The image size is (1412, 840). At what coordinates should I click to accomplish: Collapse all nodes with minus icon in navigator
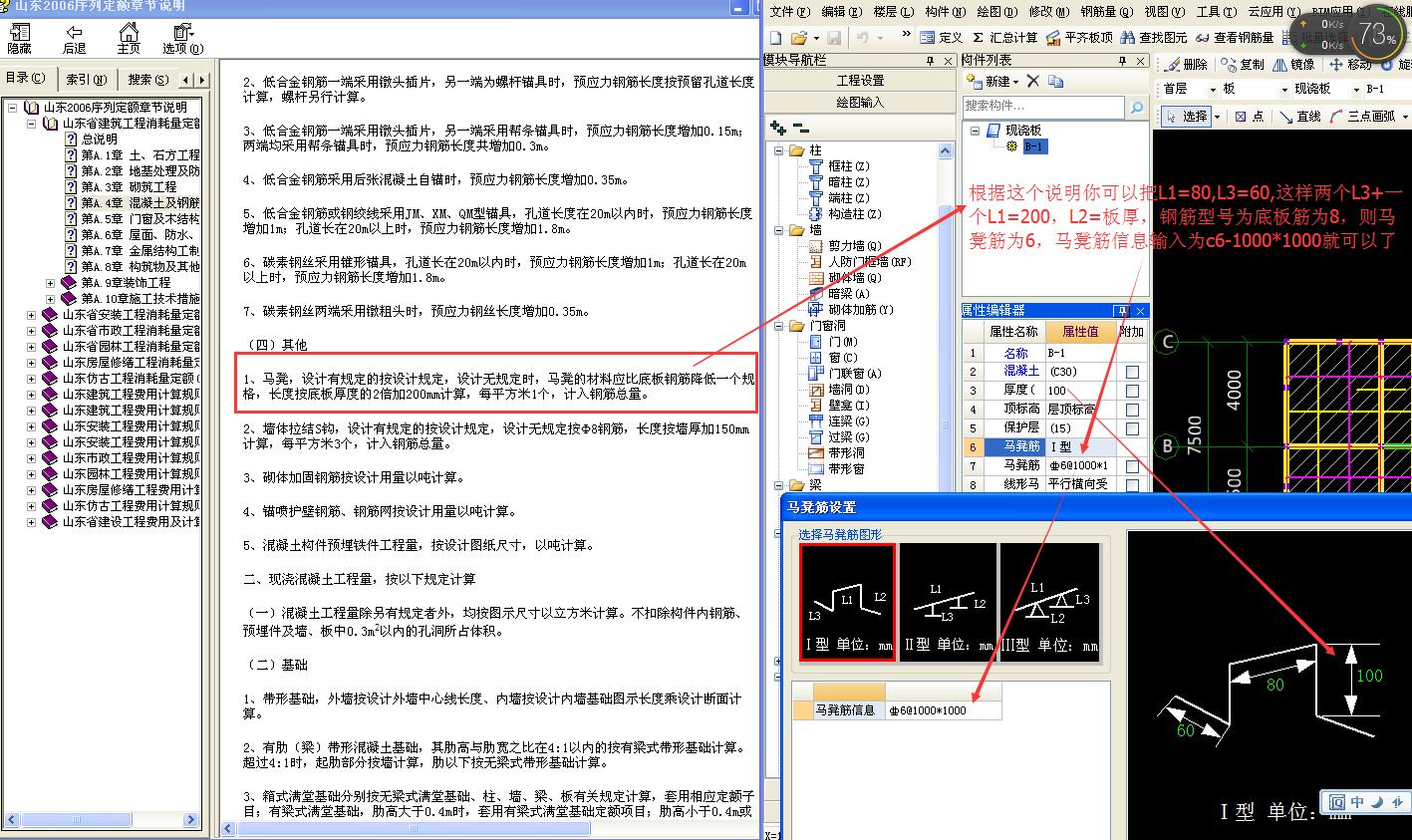tap(801, 129)
